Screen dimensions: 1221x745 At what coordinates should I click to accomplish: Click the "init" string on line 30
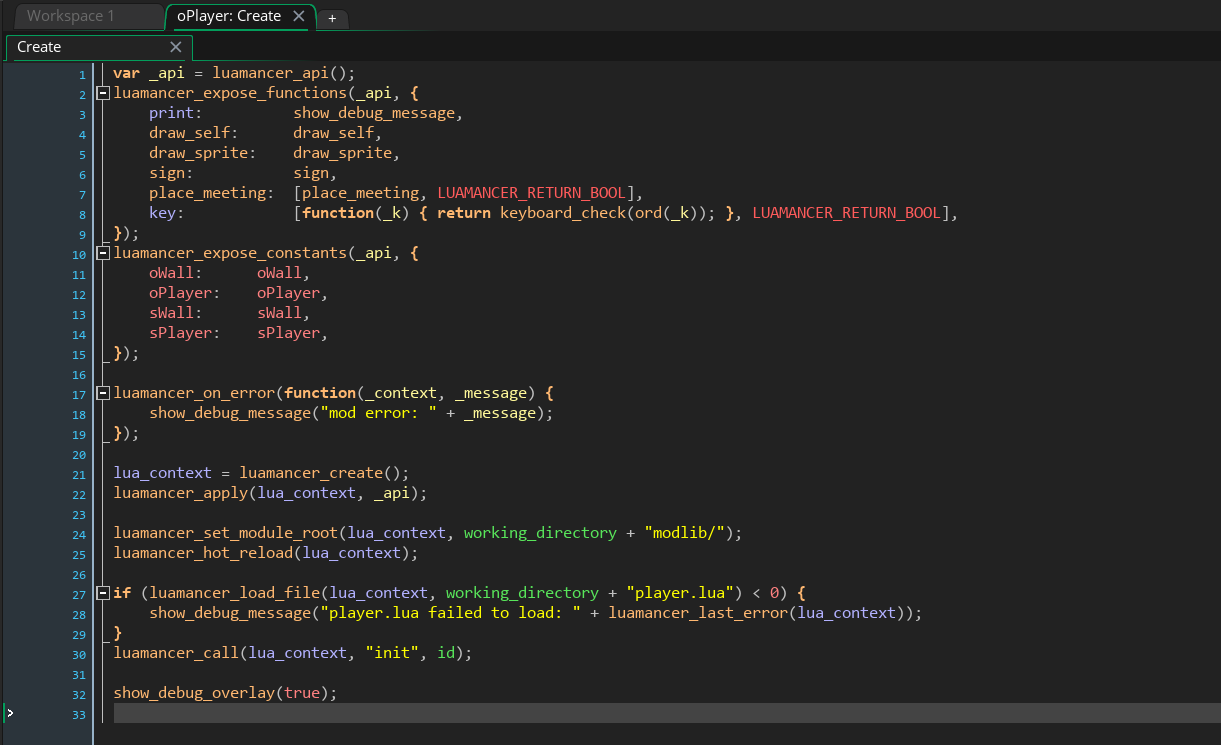click(392, 653)
